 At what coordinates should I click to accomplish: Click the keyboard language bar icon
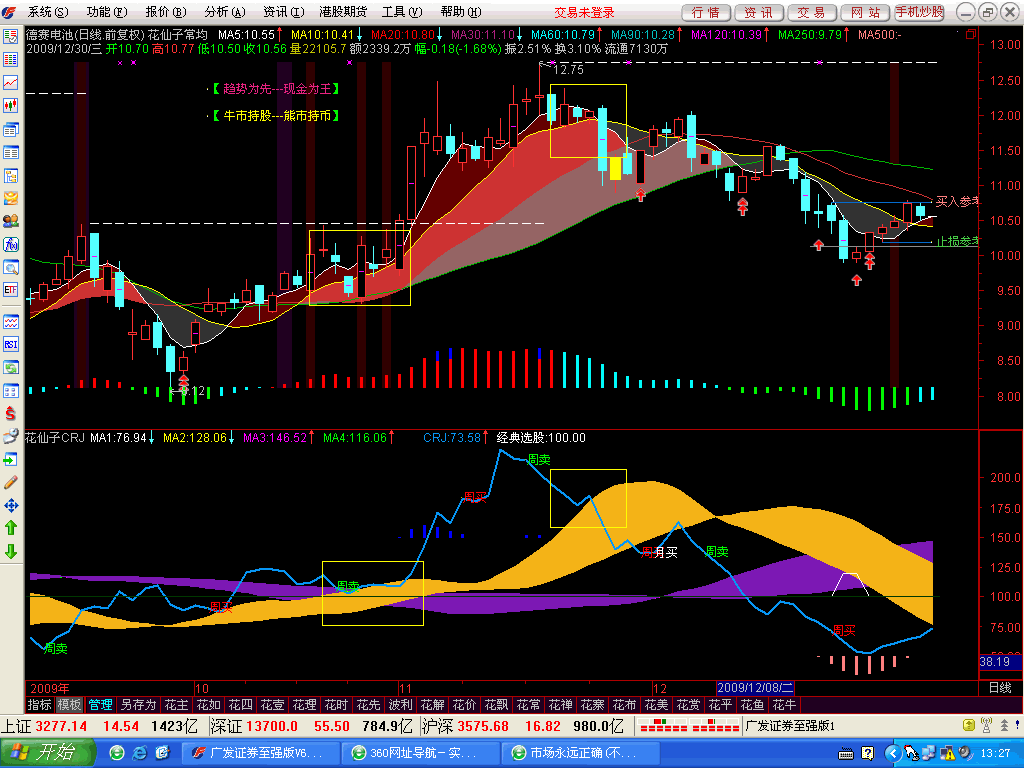point(846,754)
